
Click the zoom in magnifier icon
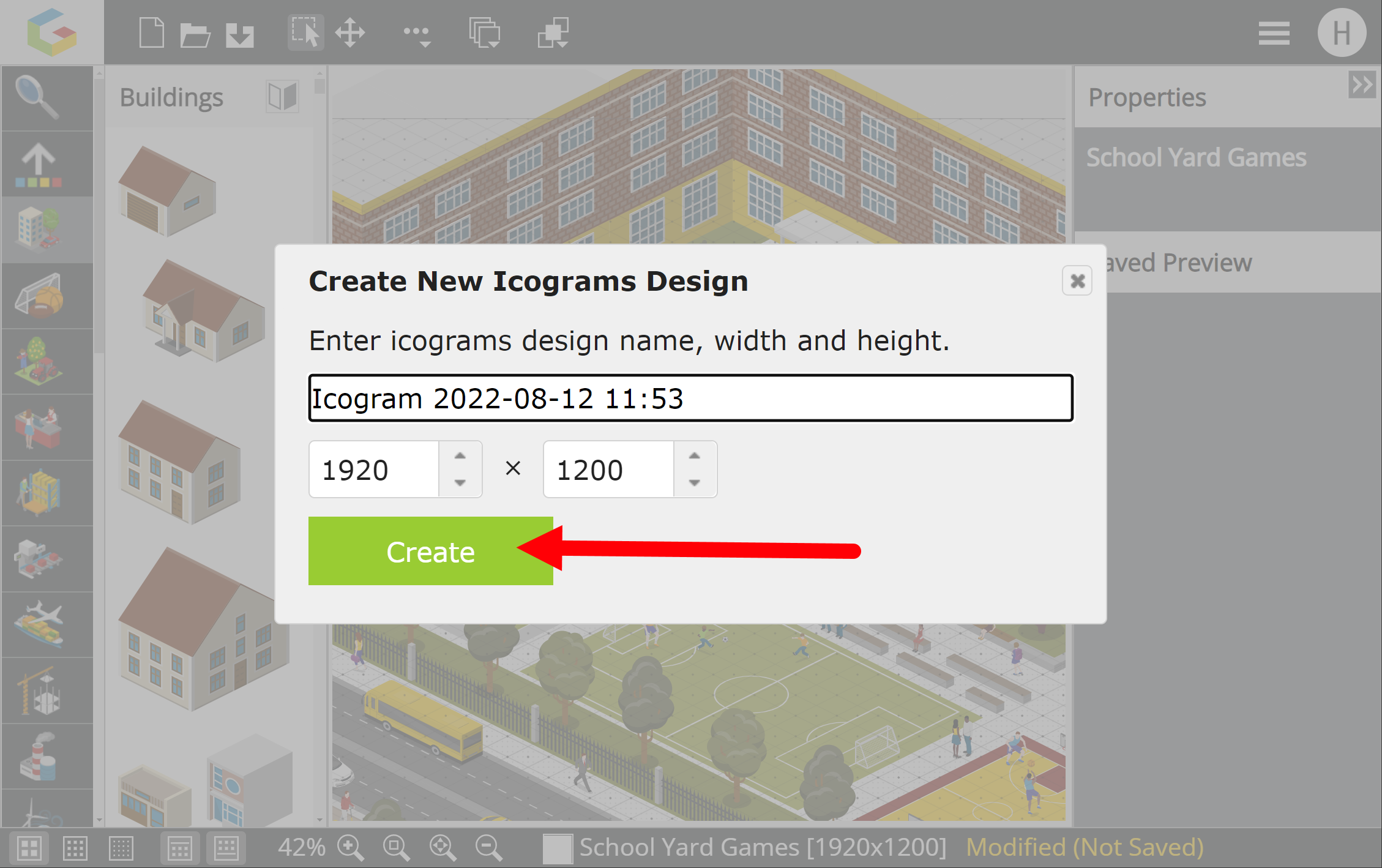pyautogui.click(x=351, y=848)
